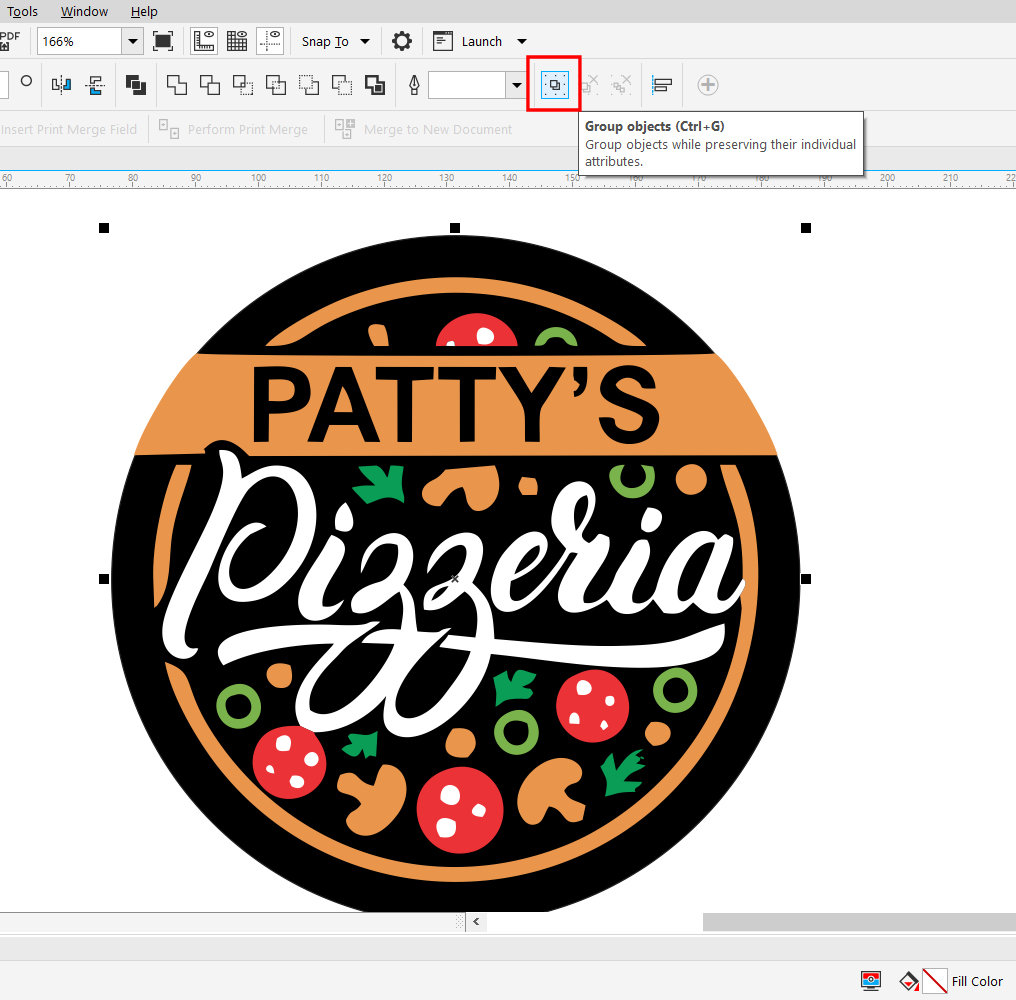Open the zoom level dropdown
1016x1000 pixels.
point(132,41)
